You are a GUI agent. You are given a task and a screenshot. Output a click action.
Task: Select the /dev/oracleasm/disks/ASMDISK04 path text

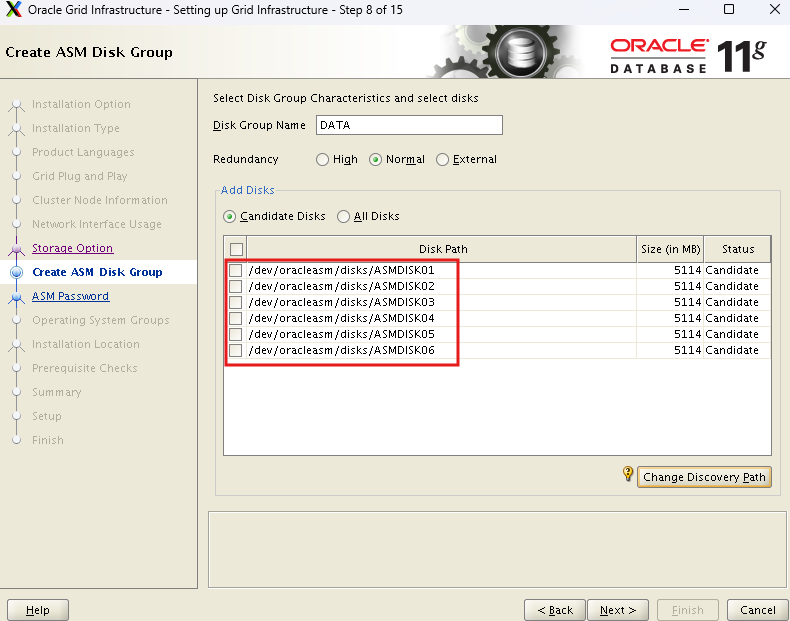pyautogui.click(x=341, y=318)
